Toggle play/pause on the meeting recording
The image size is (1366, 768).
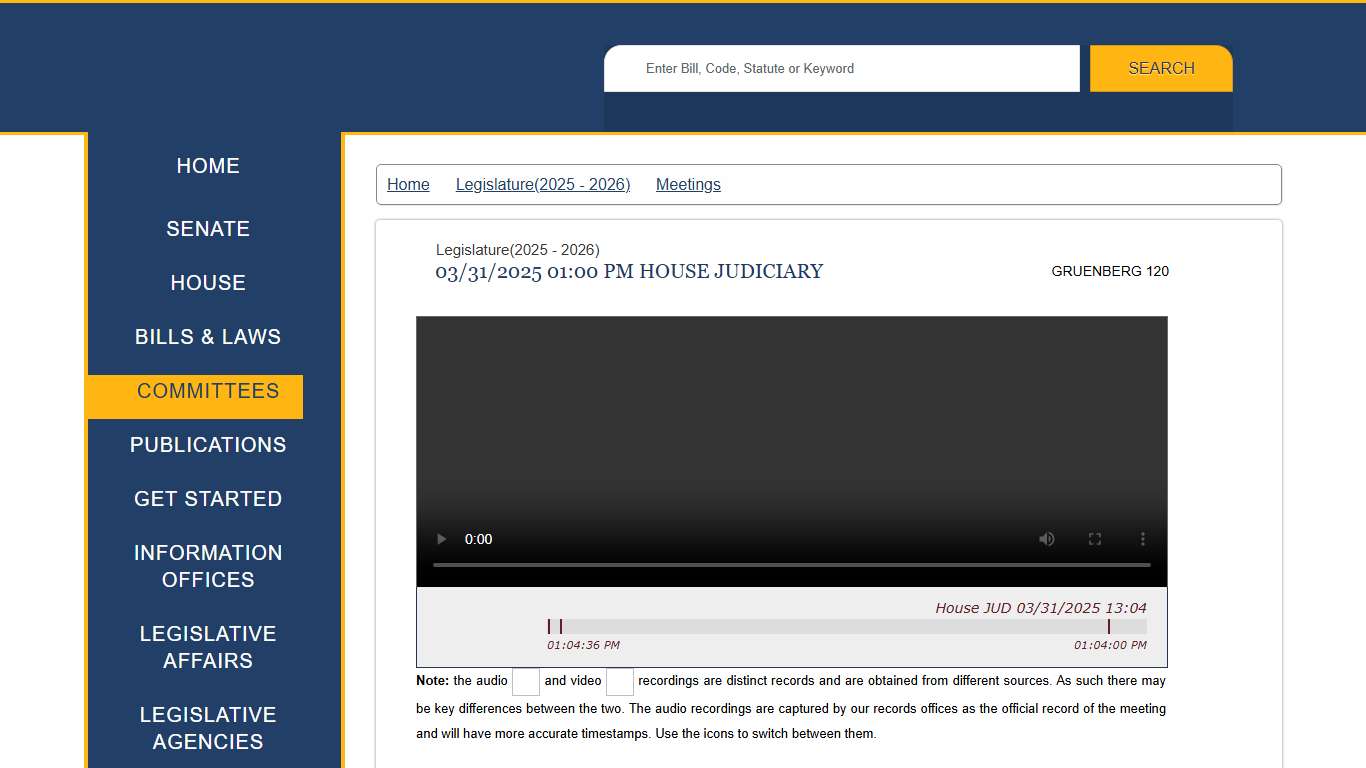(x=440, y=539)
